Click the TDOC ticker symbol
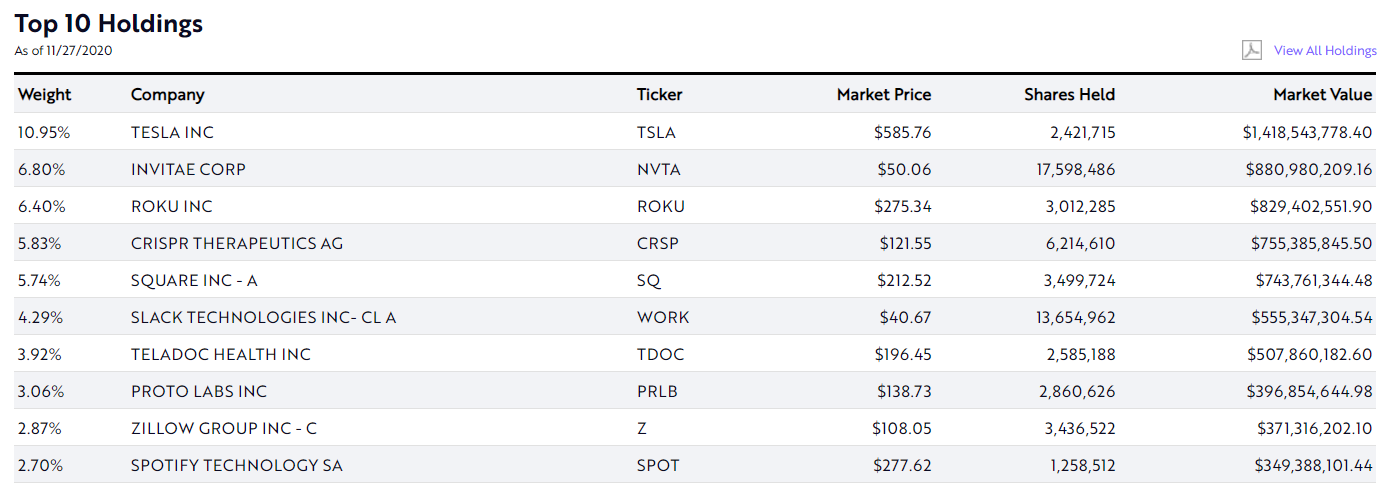 click(x=659, y=354)
